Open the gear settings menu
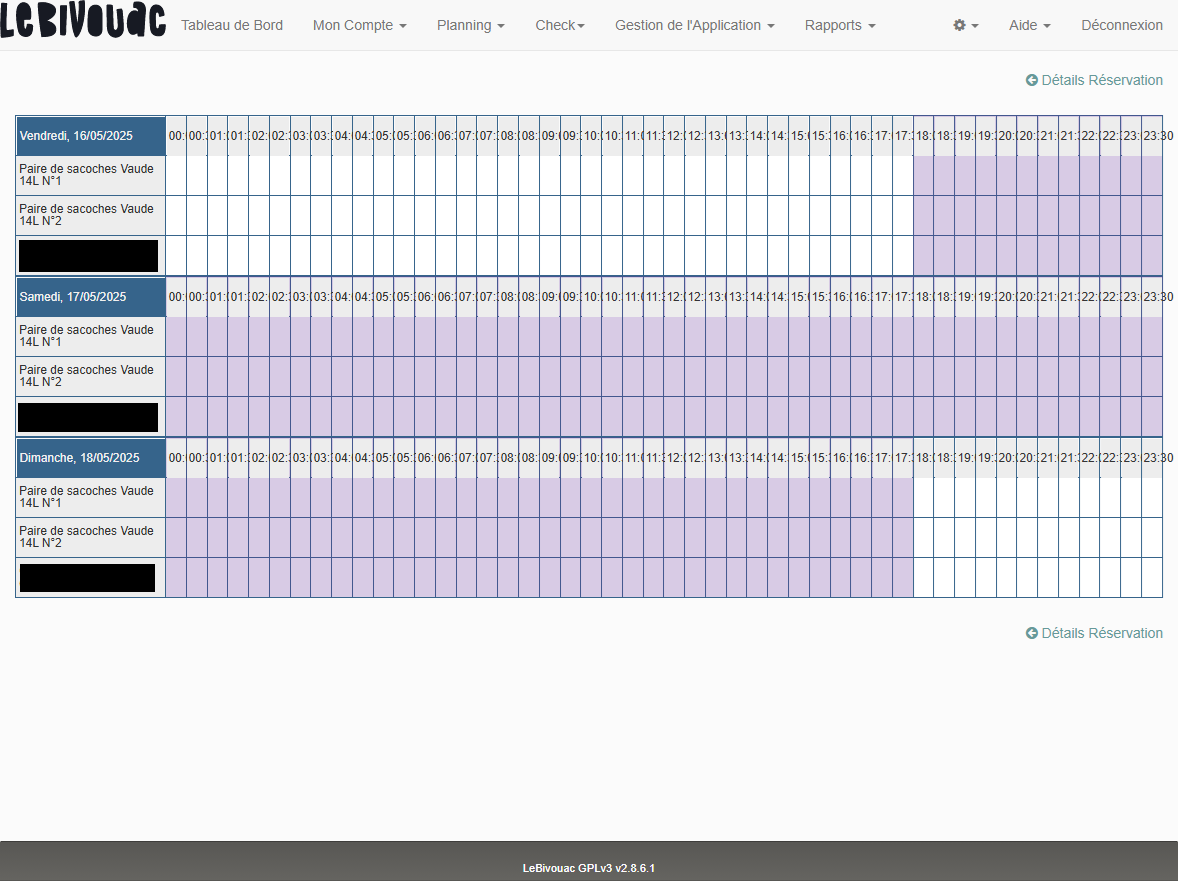1178x881 pixels. pos(965,25)
